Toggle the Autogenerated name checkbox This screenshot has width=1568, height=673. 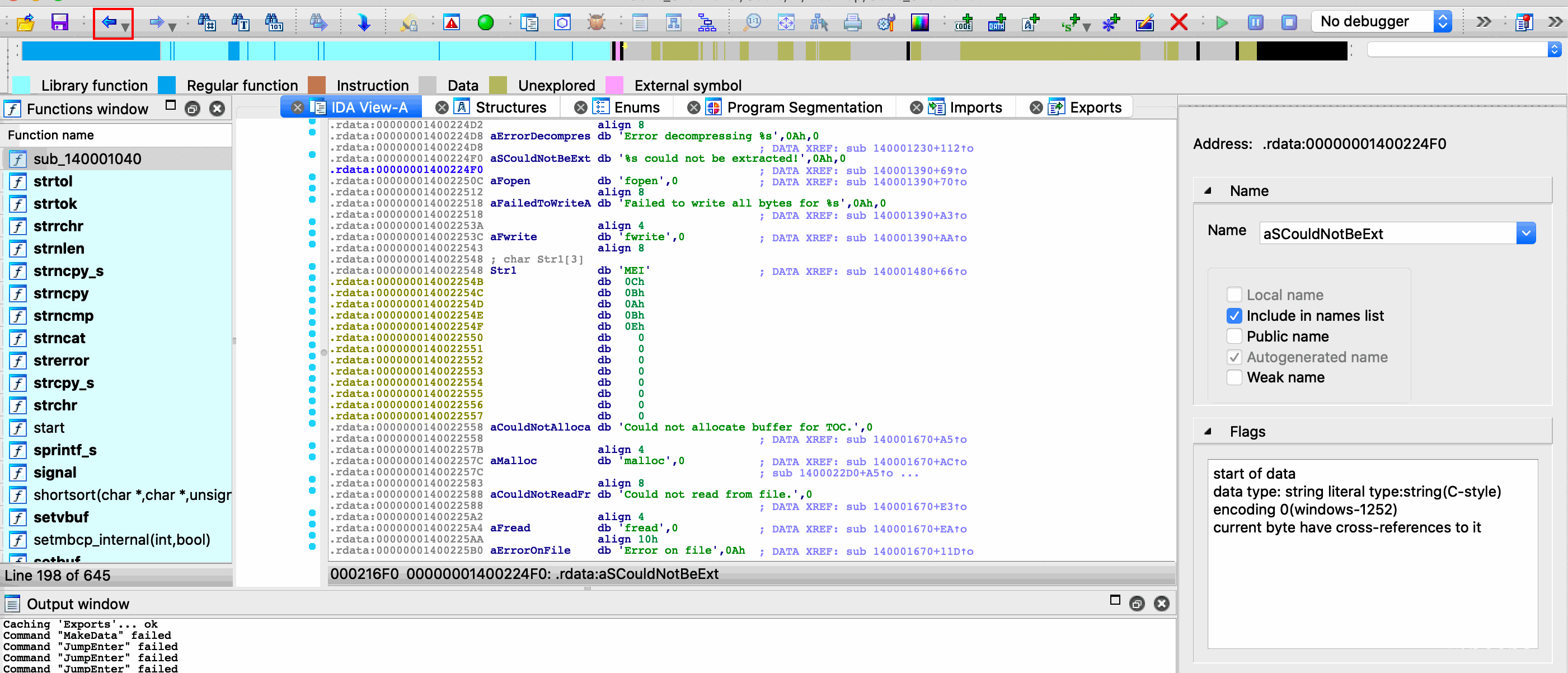click(x=1234, y=357)
